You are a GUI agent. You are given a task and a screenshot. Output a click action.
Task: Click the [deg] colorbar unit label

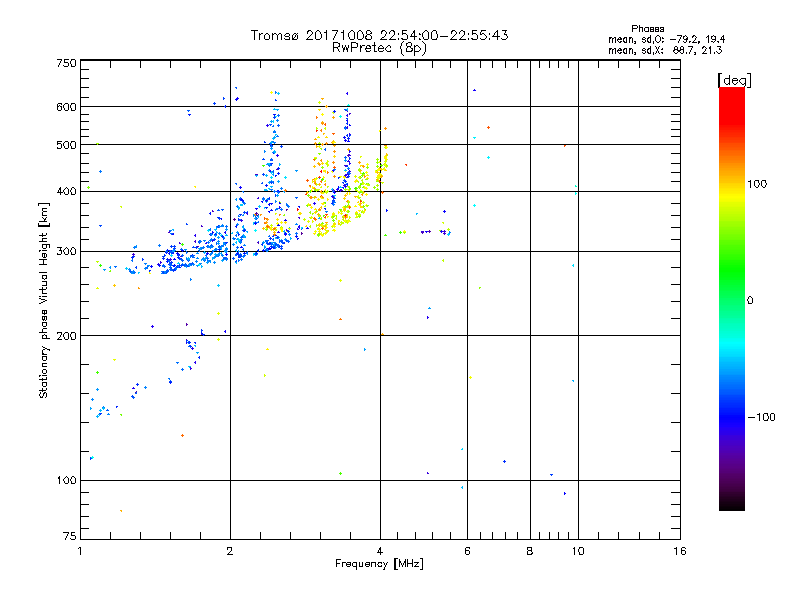(x=734, y=79)
